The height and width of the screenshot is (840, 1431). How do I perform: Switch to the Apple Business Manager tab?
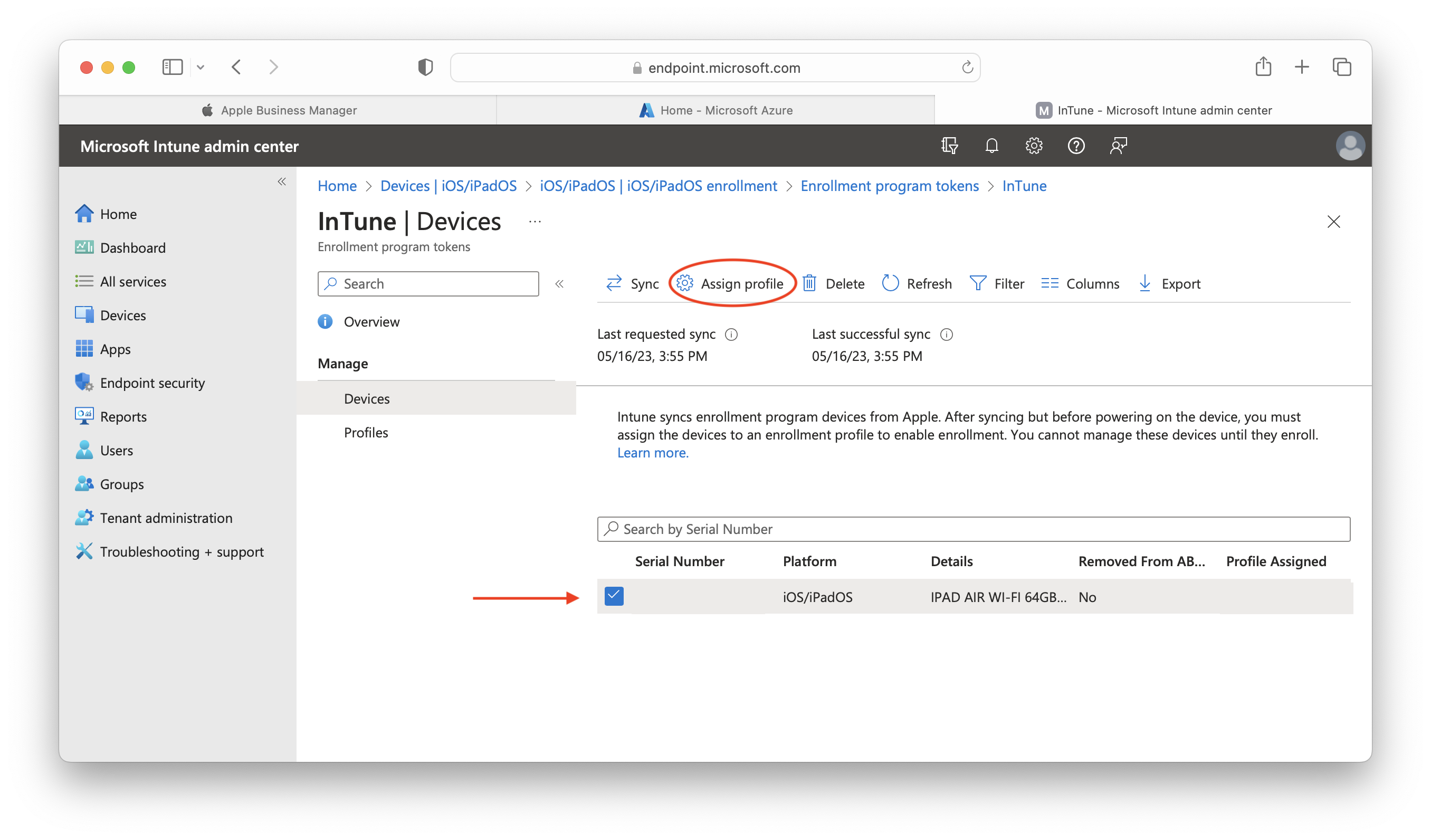click(x=278, y=110)
